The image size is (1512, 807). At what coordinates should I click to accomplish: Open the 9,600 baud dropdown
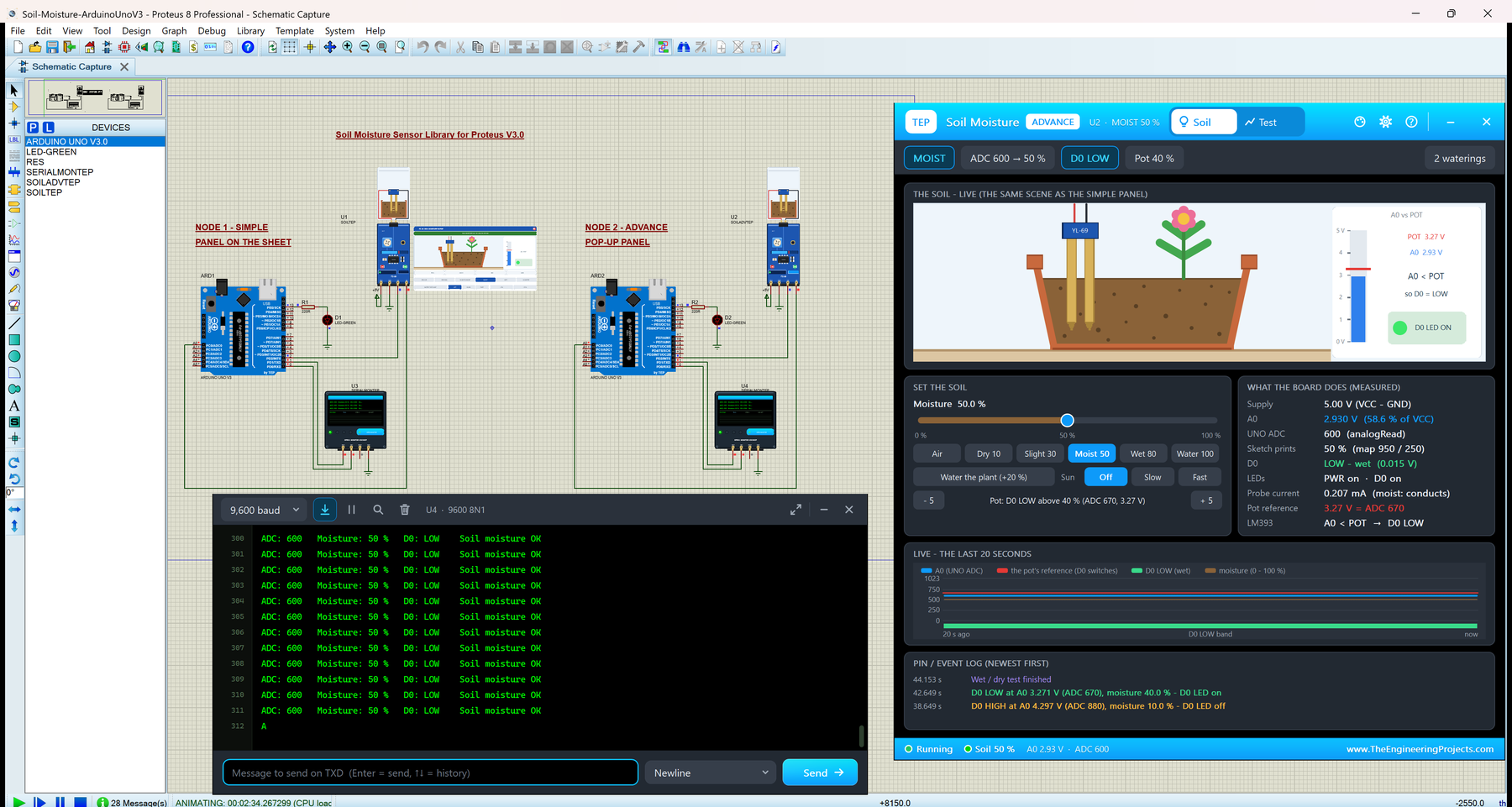click(265, 510)
